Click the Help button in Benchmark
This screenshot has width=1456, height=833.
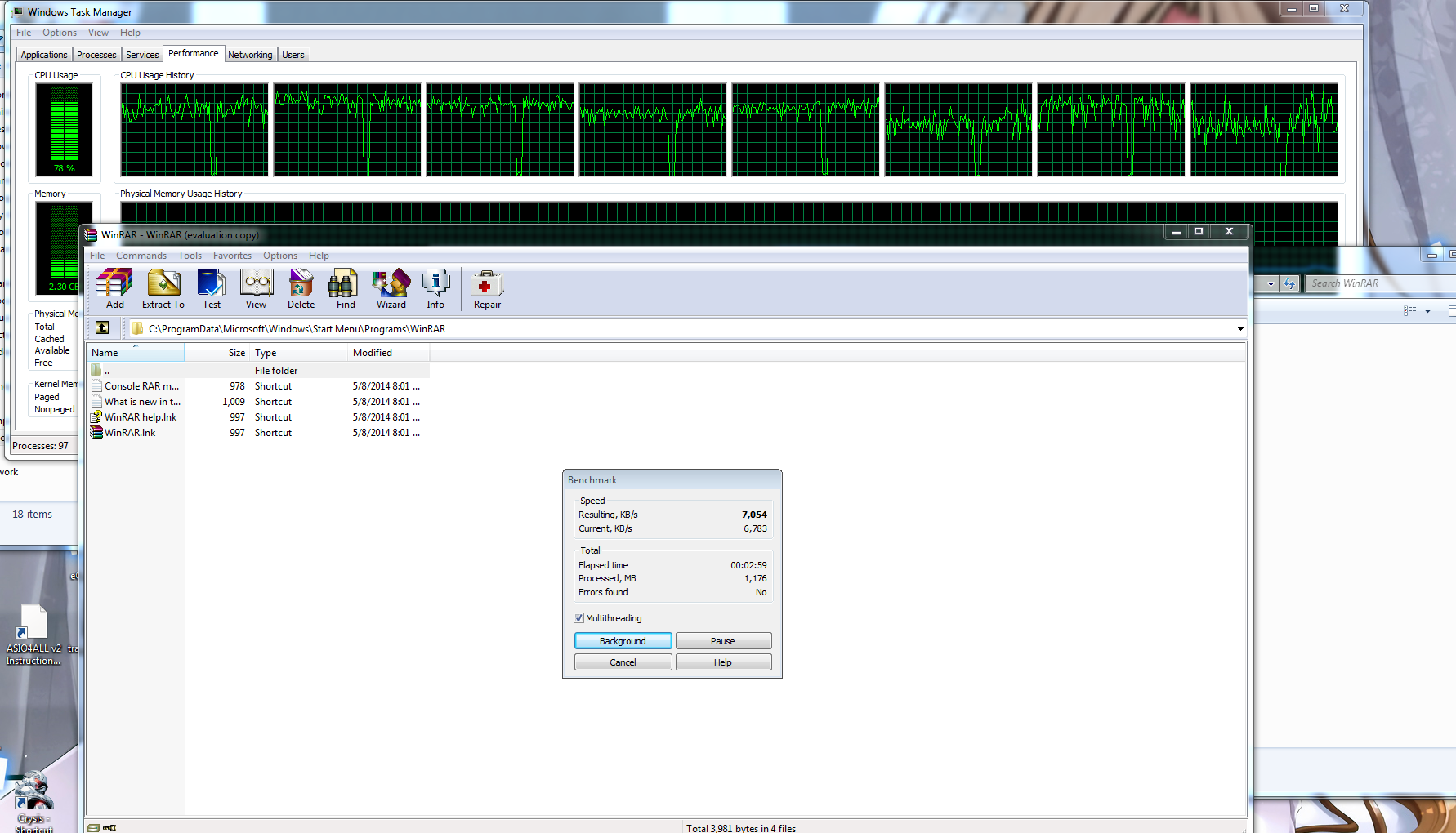pos(723,662)
